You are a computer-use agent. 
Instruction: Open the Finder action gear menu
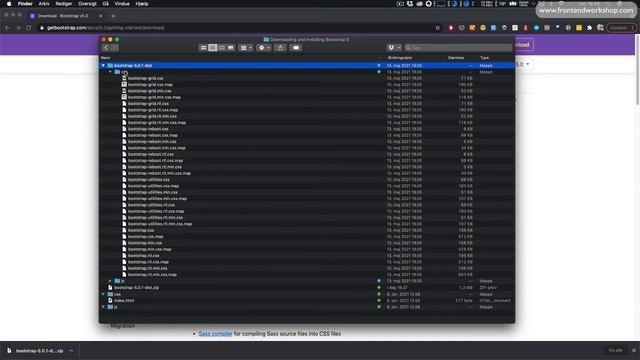tap(264, 48)
